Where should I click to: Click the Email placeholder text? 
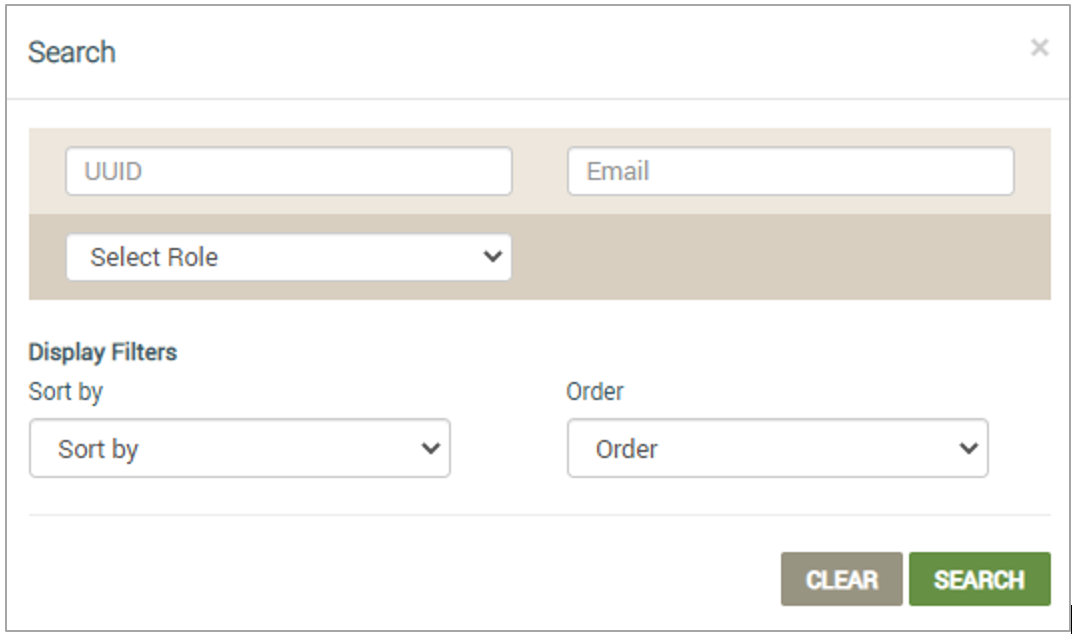tap(618, 171)
